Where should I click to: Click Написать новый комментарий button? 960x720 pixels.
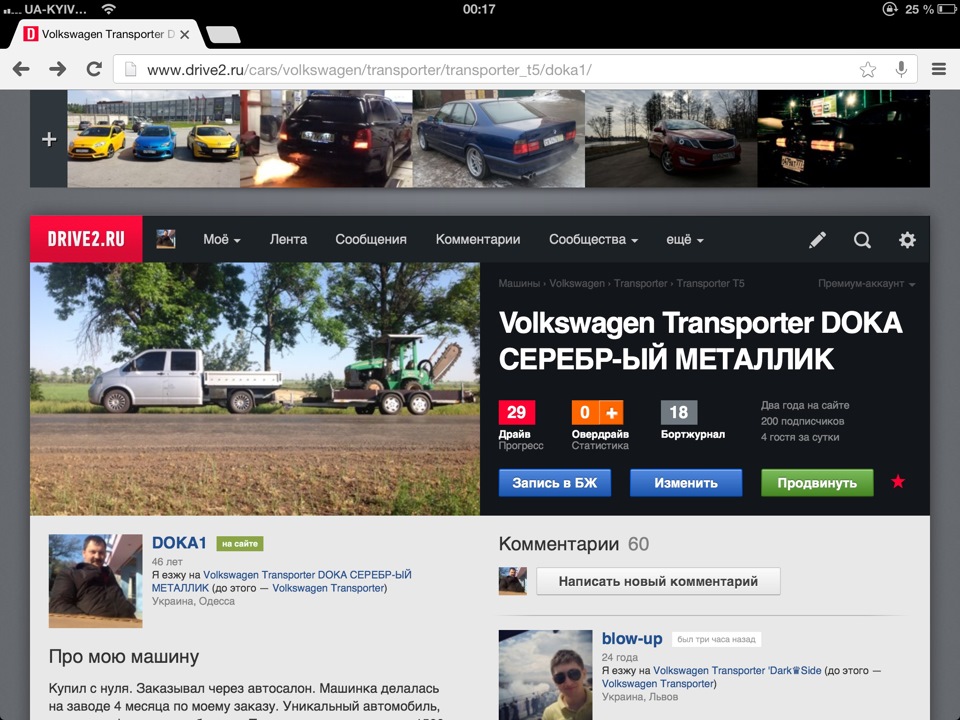[658, 581]
